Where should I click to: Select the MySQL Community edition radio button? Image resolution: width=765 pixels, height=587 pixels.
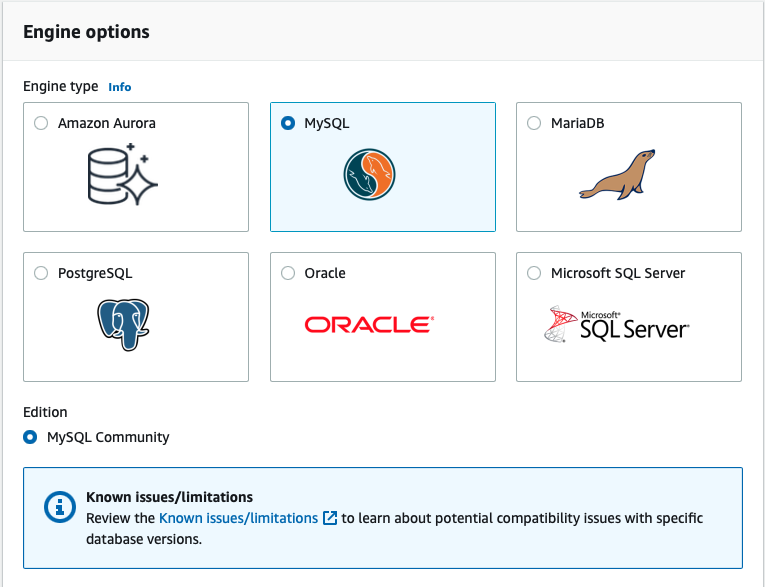(30, 437)
